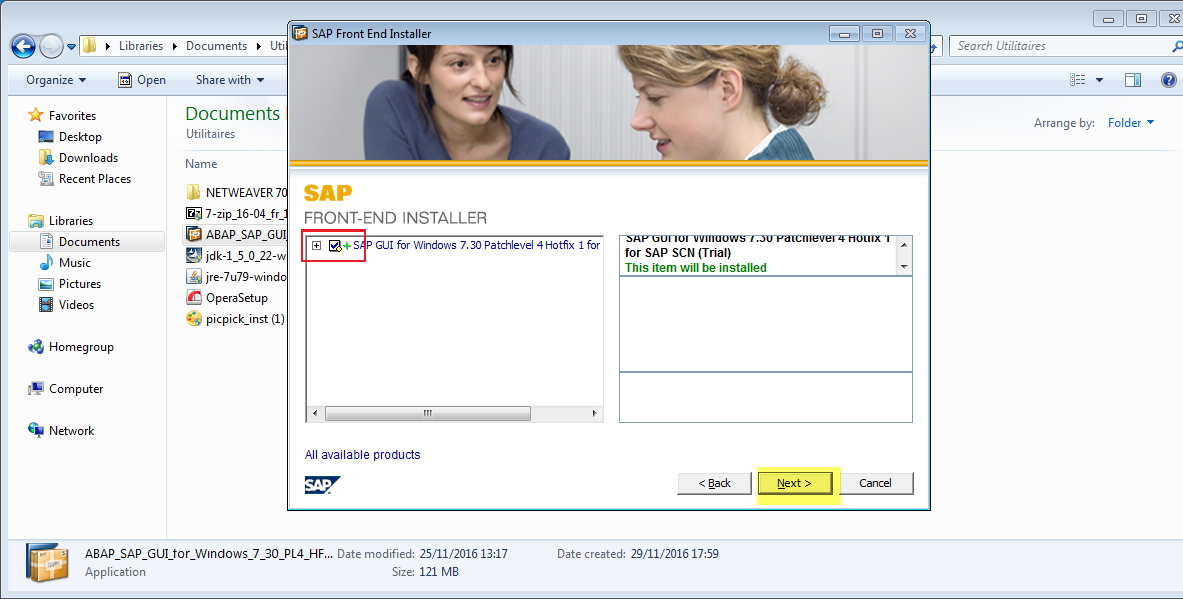Open the Organize dropdown menu
1183x599 pixels.
55,79
